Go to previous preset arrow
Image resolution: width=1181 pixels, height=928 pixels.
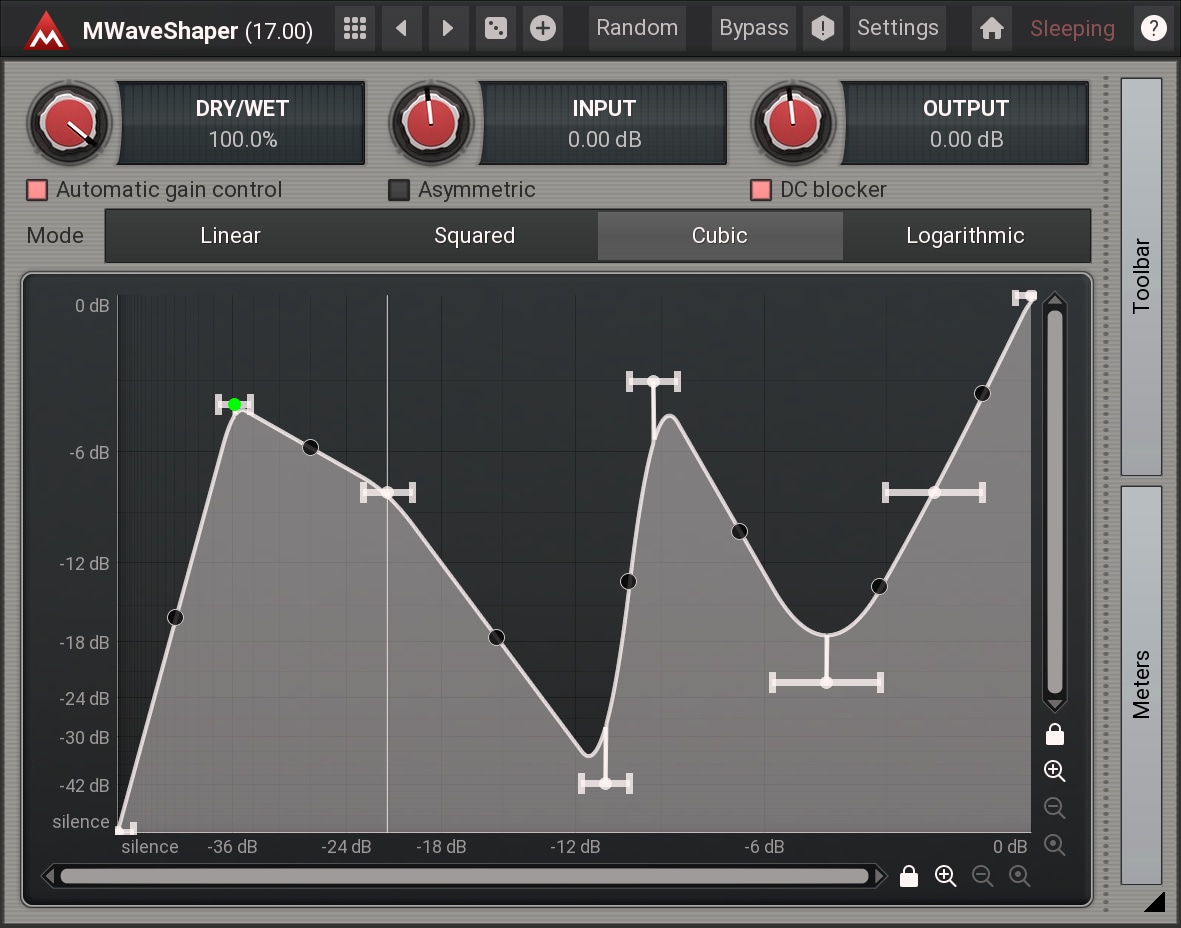pyautogui.click(x=401, y=28)
